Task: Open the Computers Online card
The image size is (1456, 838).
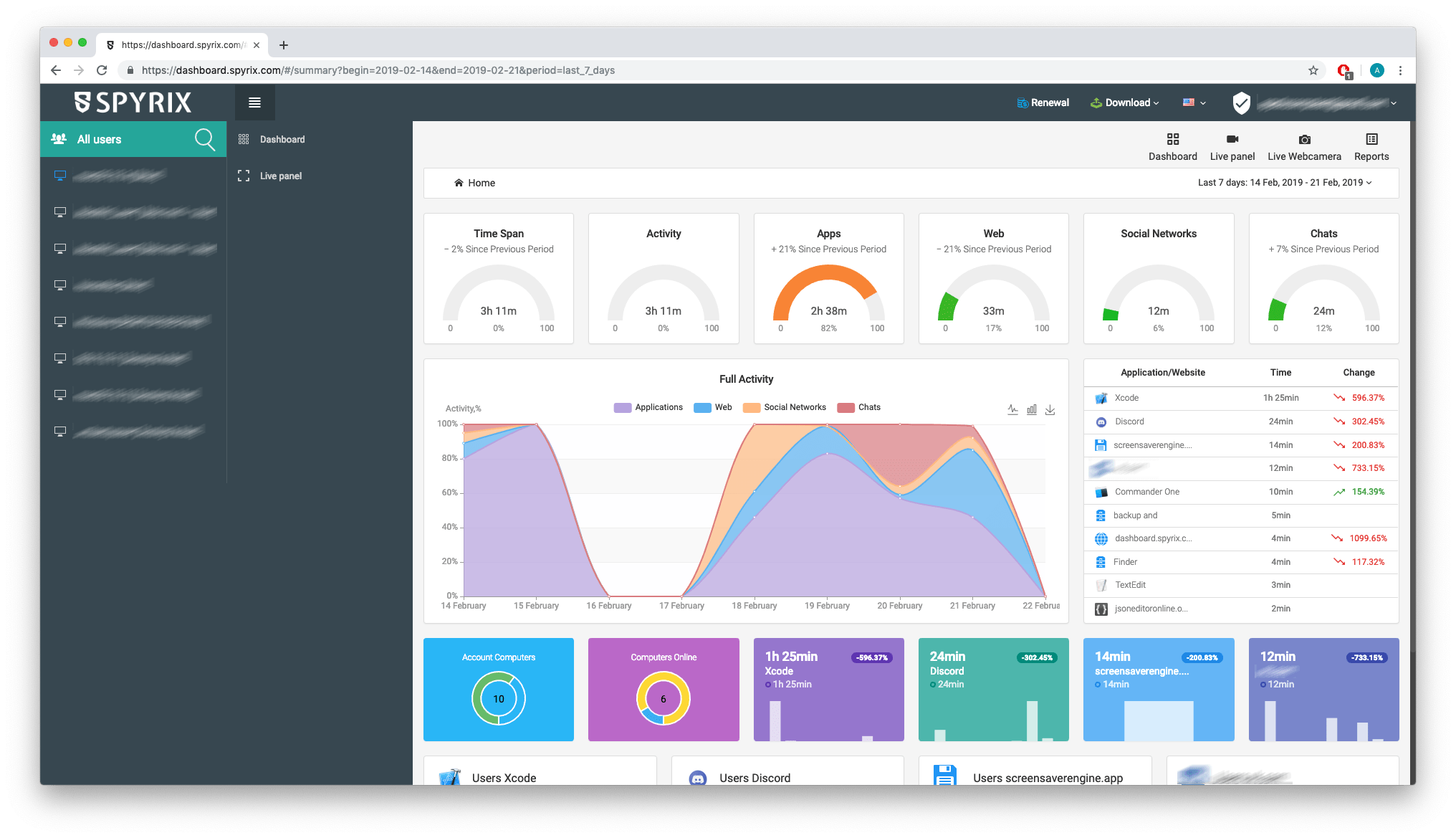Action: tap(664, 690)
